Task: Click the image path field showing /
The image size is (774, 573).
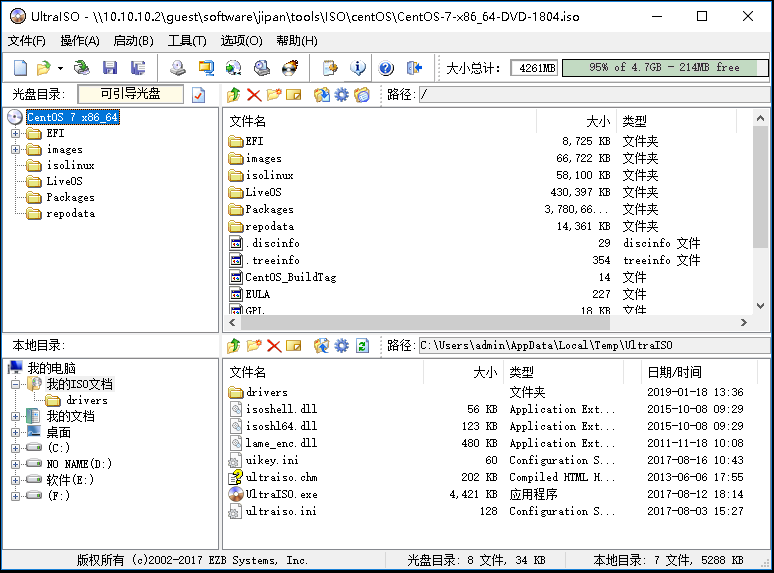Action: pos(594,94)
